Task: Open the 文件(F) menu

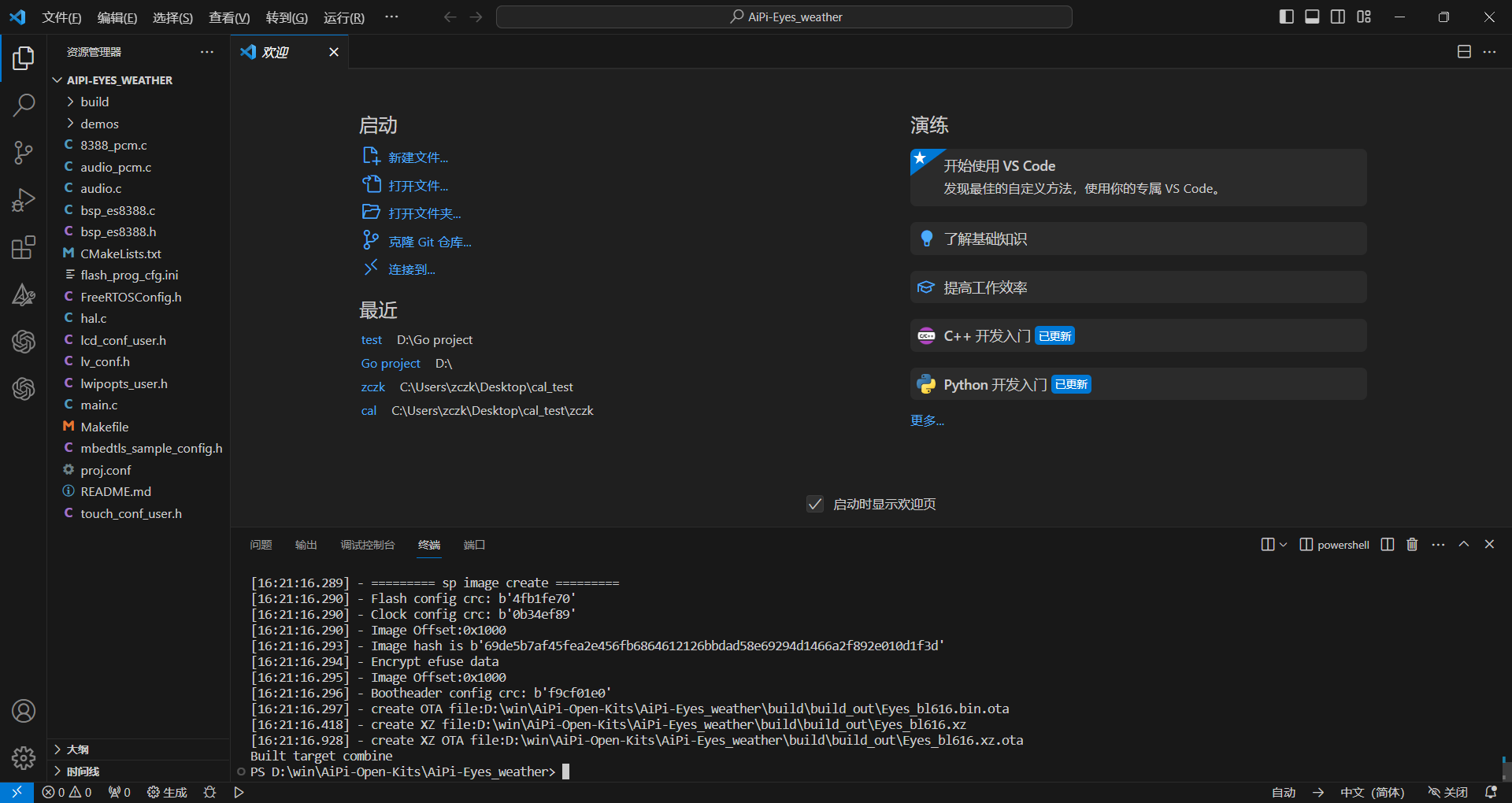Action: tap(61, 17)
